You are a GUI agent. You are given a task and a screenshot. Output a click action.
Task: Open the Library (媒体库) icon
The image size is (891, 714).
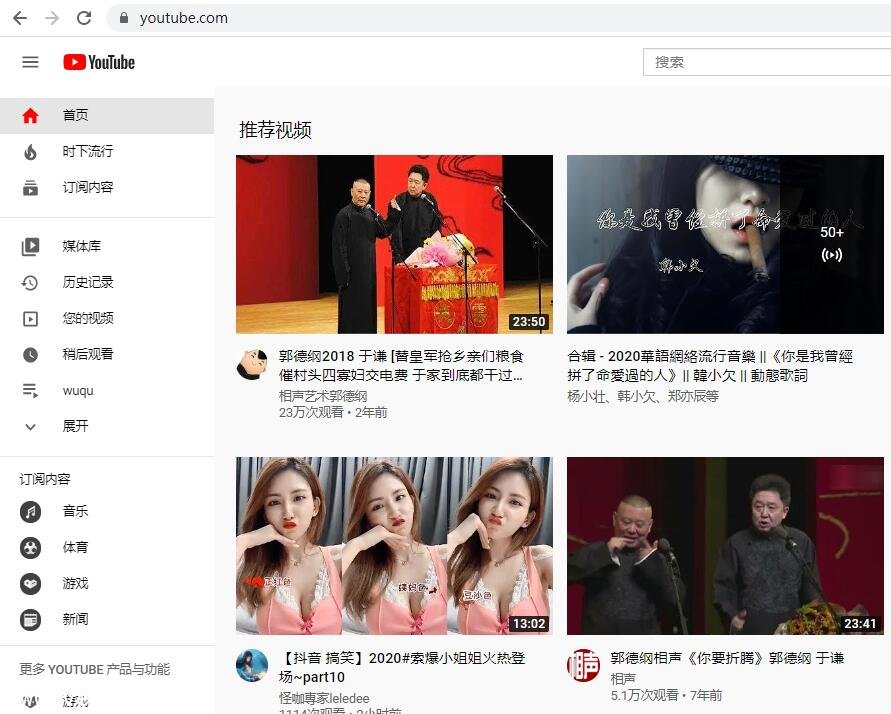coord(30,246)
